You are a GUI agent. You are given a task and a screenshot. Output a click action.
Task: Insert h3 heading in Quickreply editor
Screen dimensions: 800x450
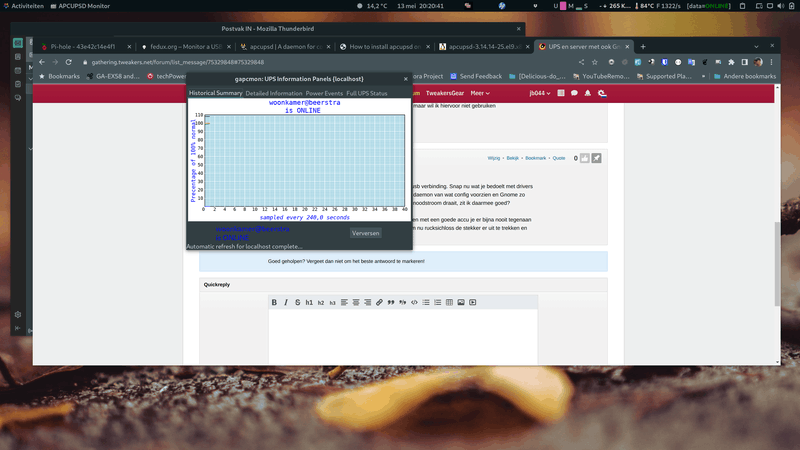tap(333, 303)
